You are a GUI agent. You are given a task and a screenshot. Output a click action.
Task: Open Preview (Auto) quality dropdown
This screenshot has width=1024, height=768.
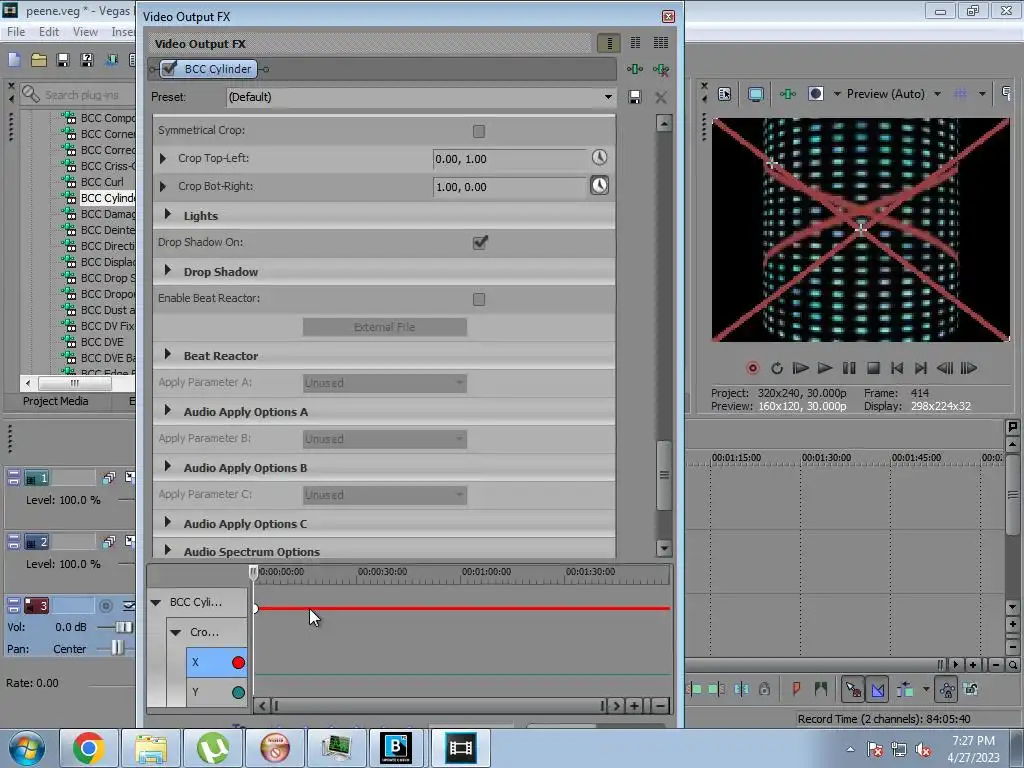937,94
